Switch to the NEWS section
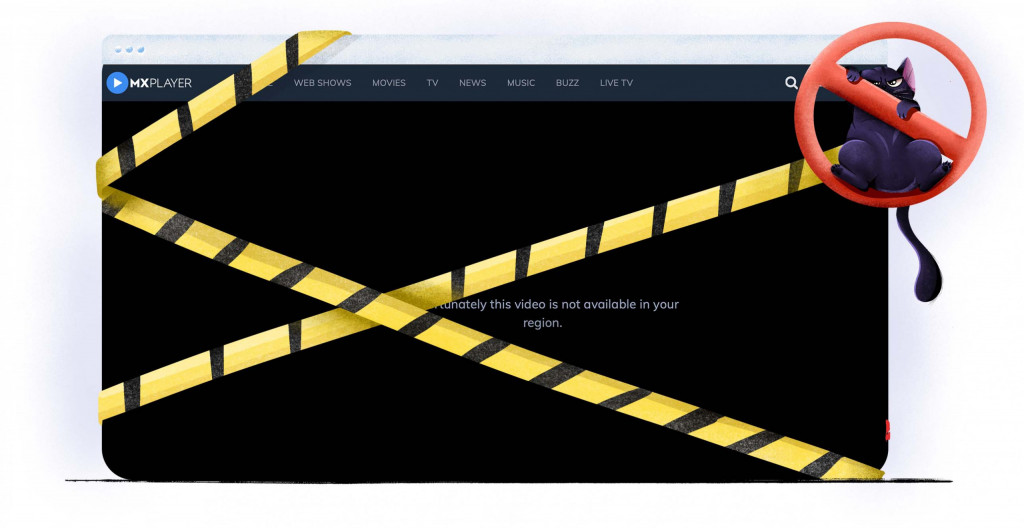The image size is (1024, 528). point(472,83)
